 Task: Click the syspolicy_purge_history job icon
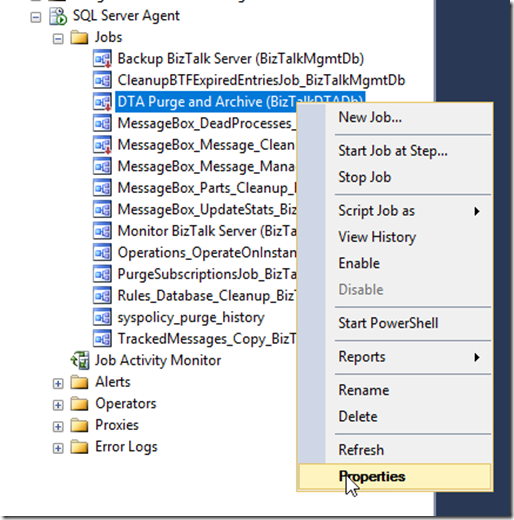coord(102,317)
